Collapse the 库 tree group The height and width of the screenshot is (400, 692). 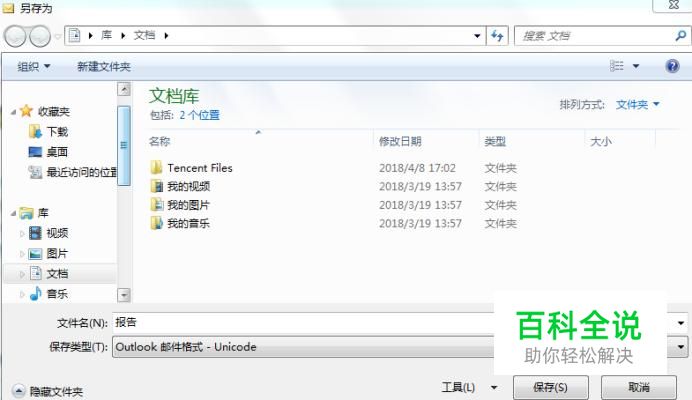click(14, 214)
